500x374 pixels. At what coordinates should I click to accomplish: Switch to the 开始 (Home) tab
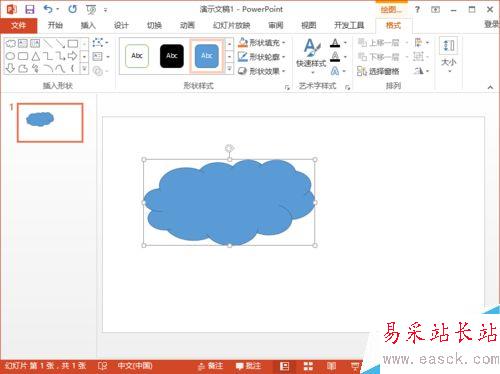(x=55, y=25)
